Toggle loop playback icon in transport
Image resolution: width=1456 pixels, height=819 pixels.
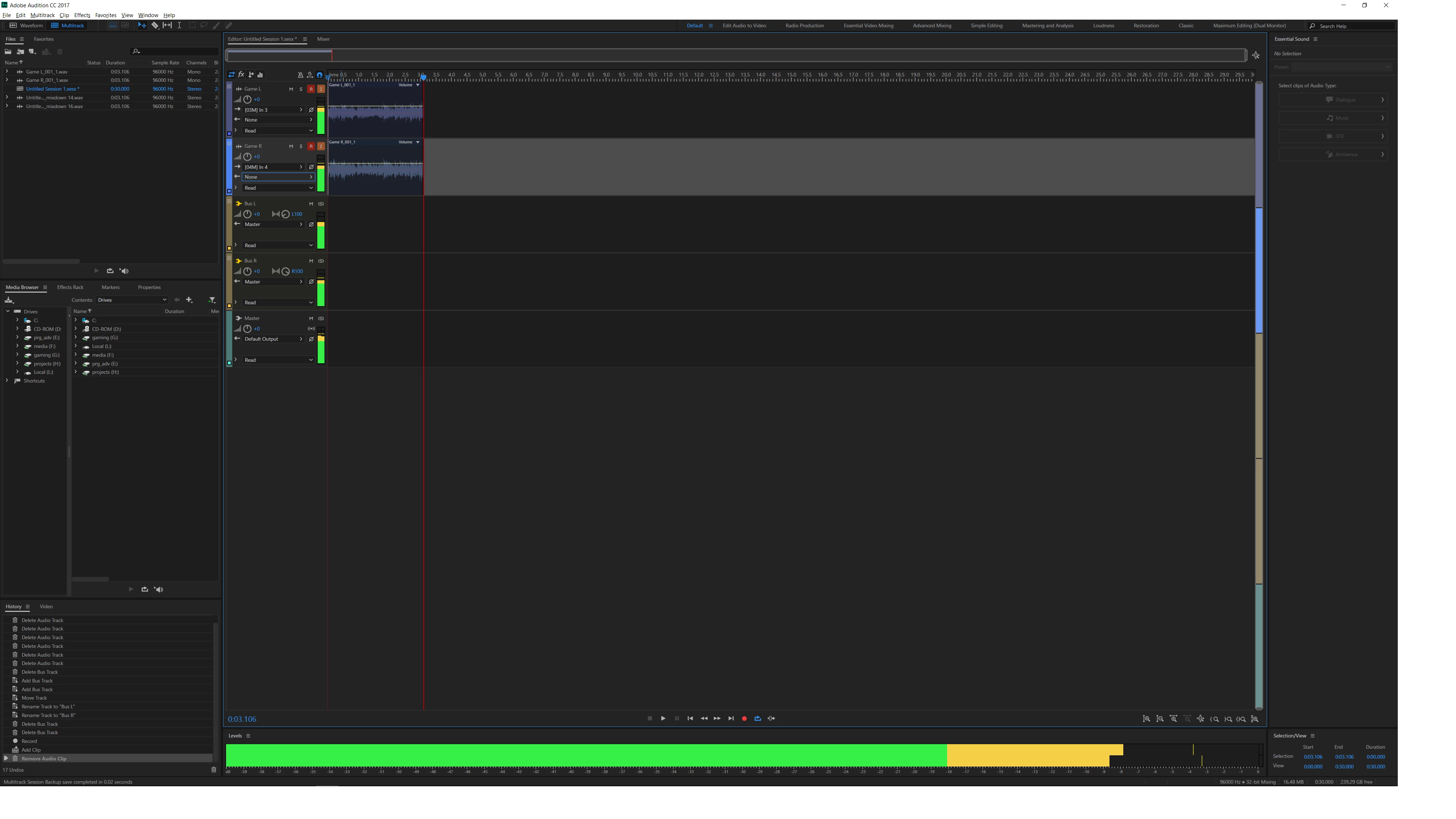click(758, 719)
